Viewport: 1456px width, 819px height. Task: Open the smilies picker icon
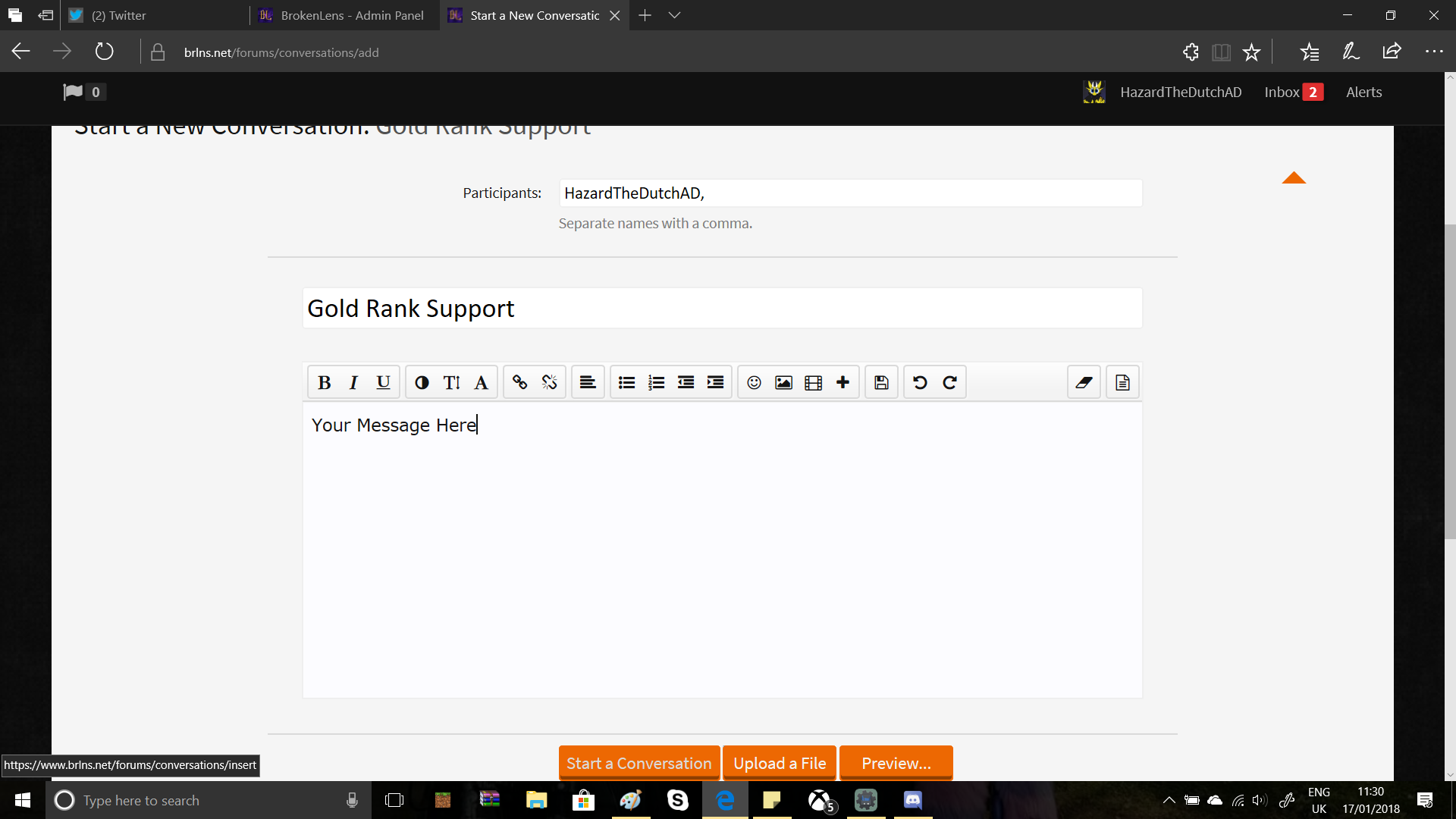coord(754,382)
